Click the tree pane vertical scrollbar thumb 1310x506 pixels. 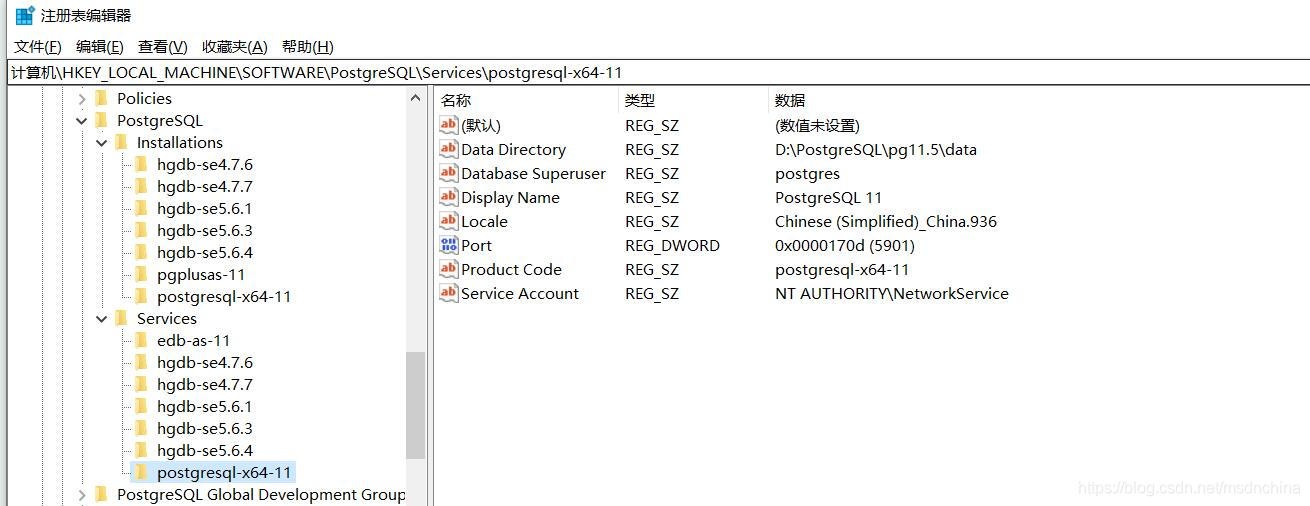tap(416, 405)
